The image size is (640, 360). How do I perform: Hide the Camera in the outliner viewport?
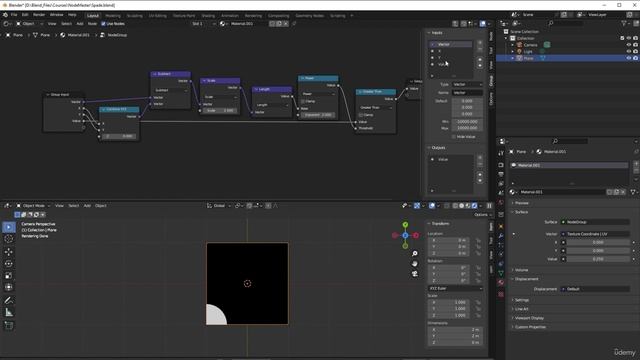coord(629,45)
